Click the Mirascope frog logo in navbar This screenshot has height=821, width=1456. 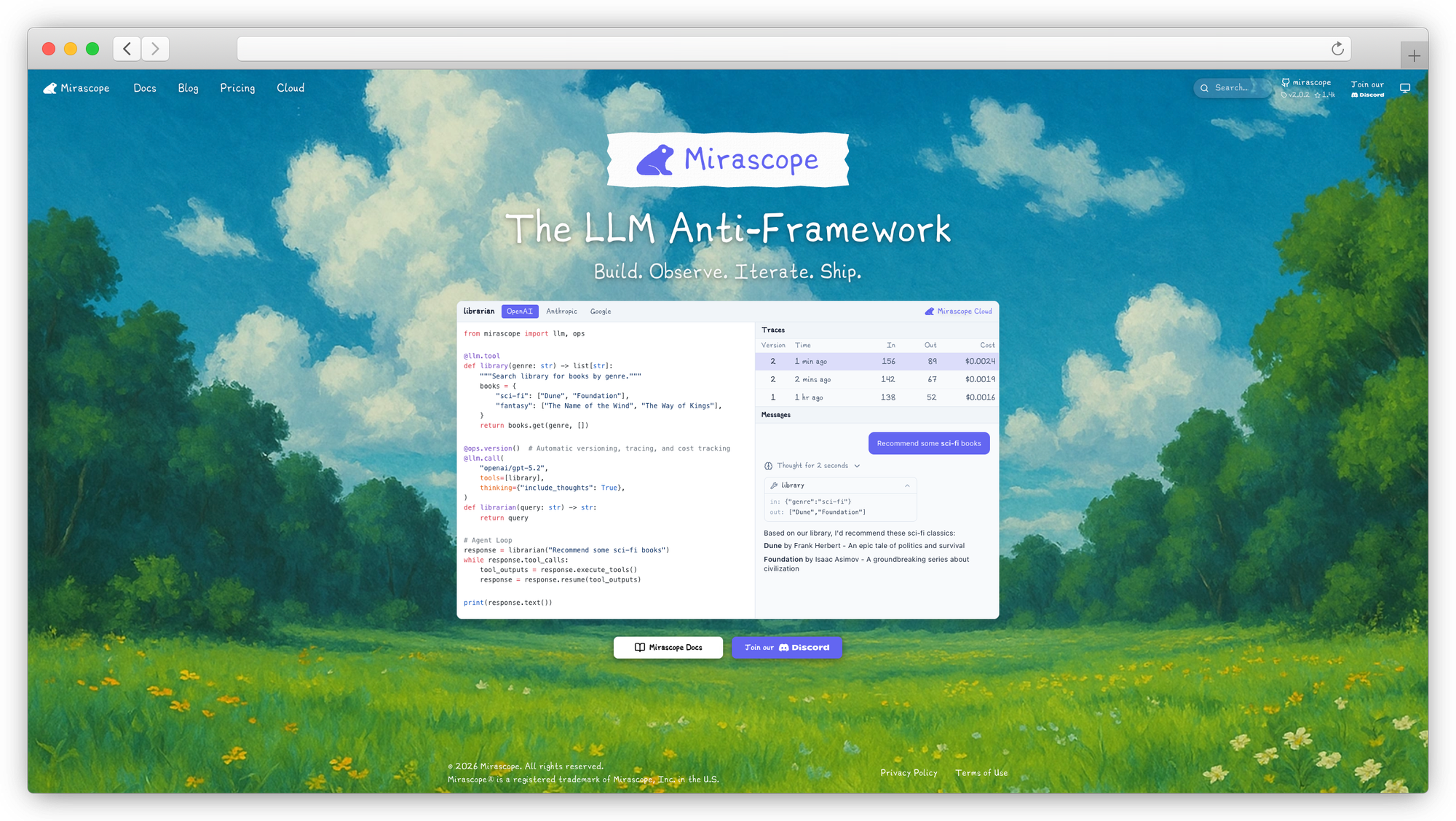pyautogui.click(x=50, y=88)
